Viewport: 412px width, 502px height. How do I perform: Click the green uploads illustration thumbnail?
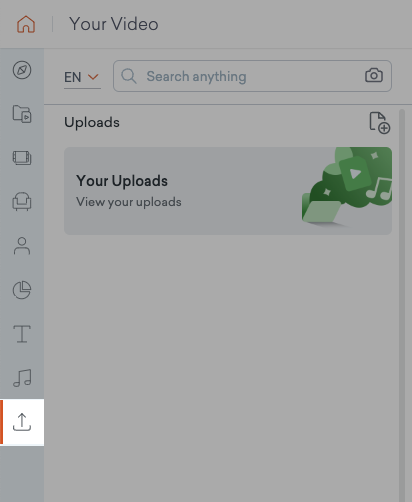[x=347, y=186]
